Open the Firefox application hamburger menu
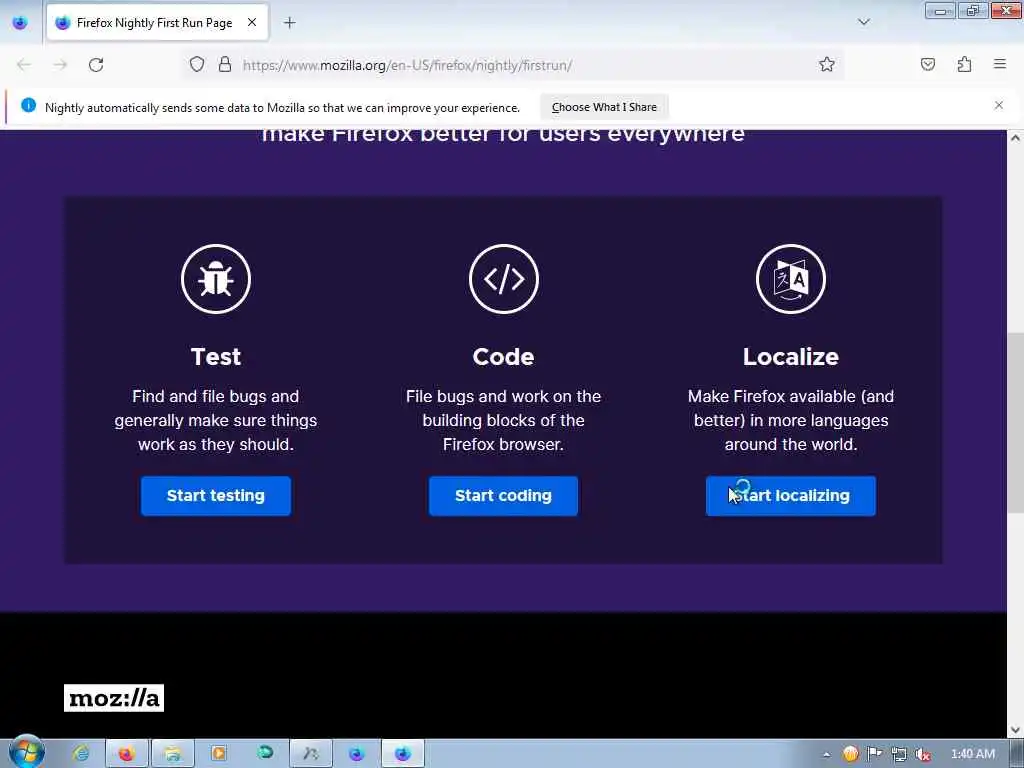 1000,65
